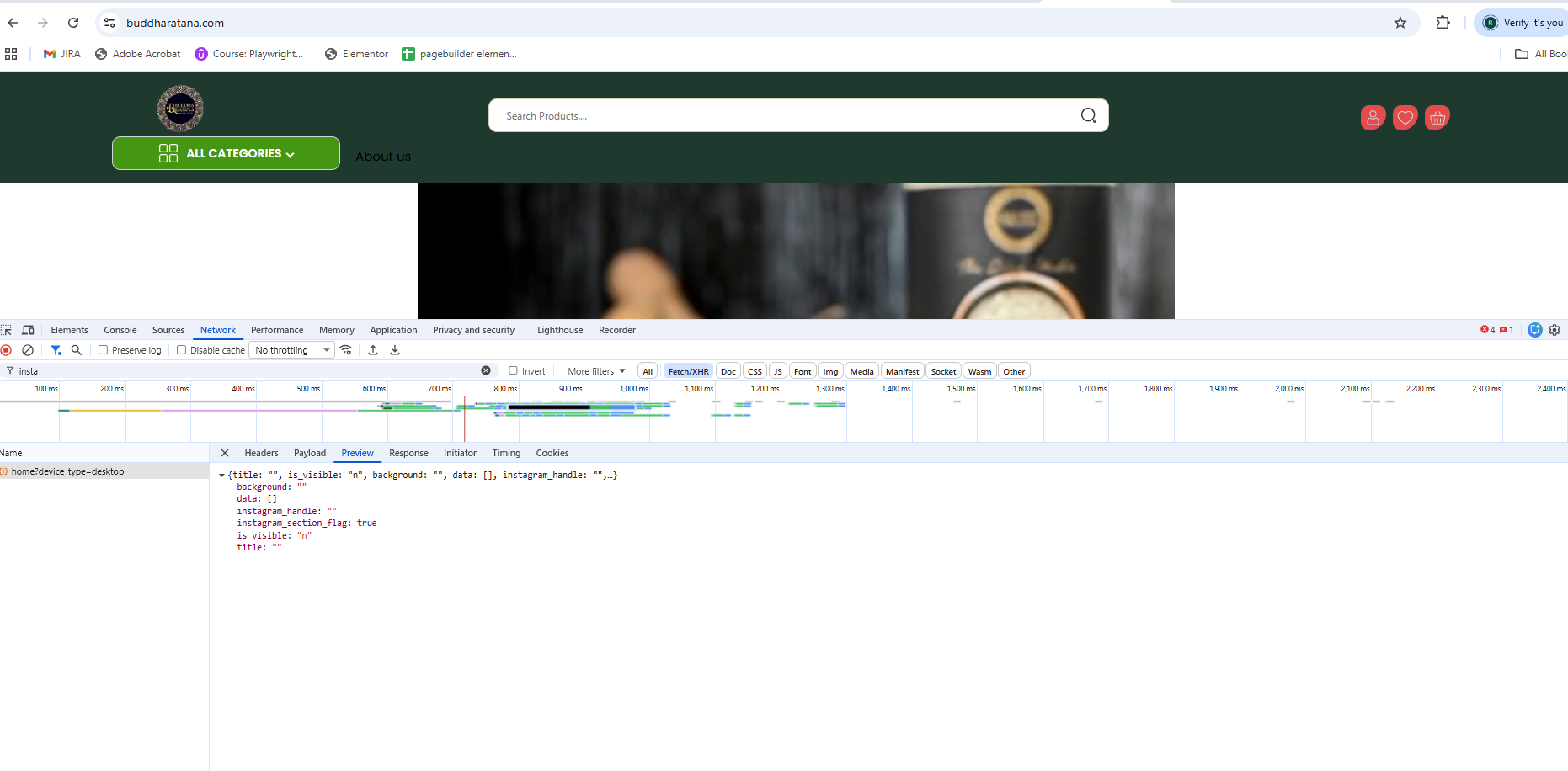Open the network conditions wifi icon

(346, 350)
